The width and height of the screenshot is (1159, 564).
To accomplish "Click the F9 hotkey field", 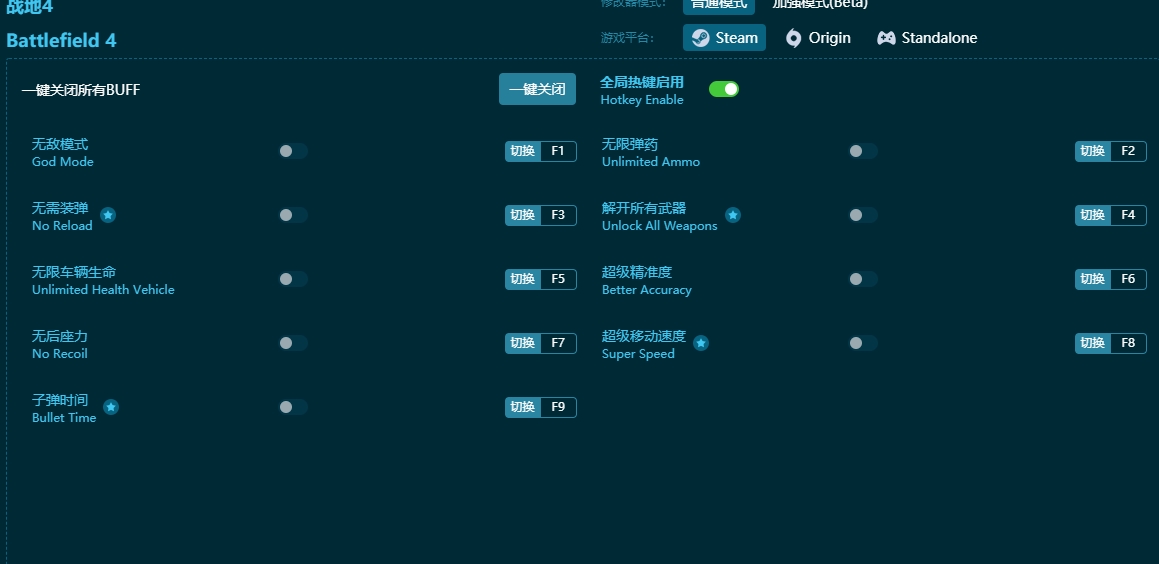I will tap(558, 407).
